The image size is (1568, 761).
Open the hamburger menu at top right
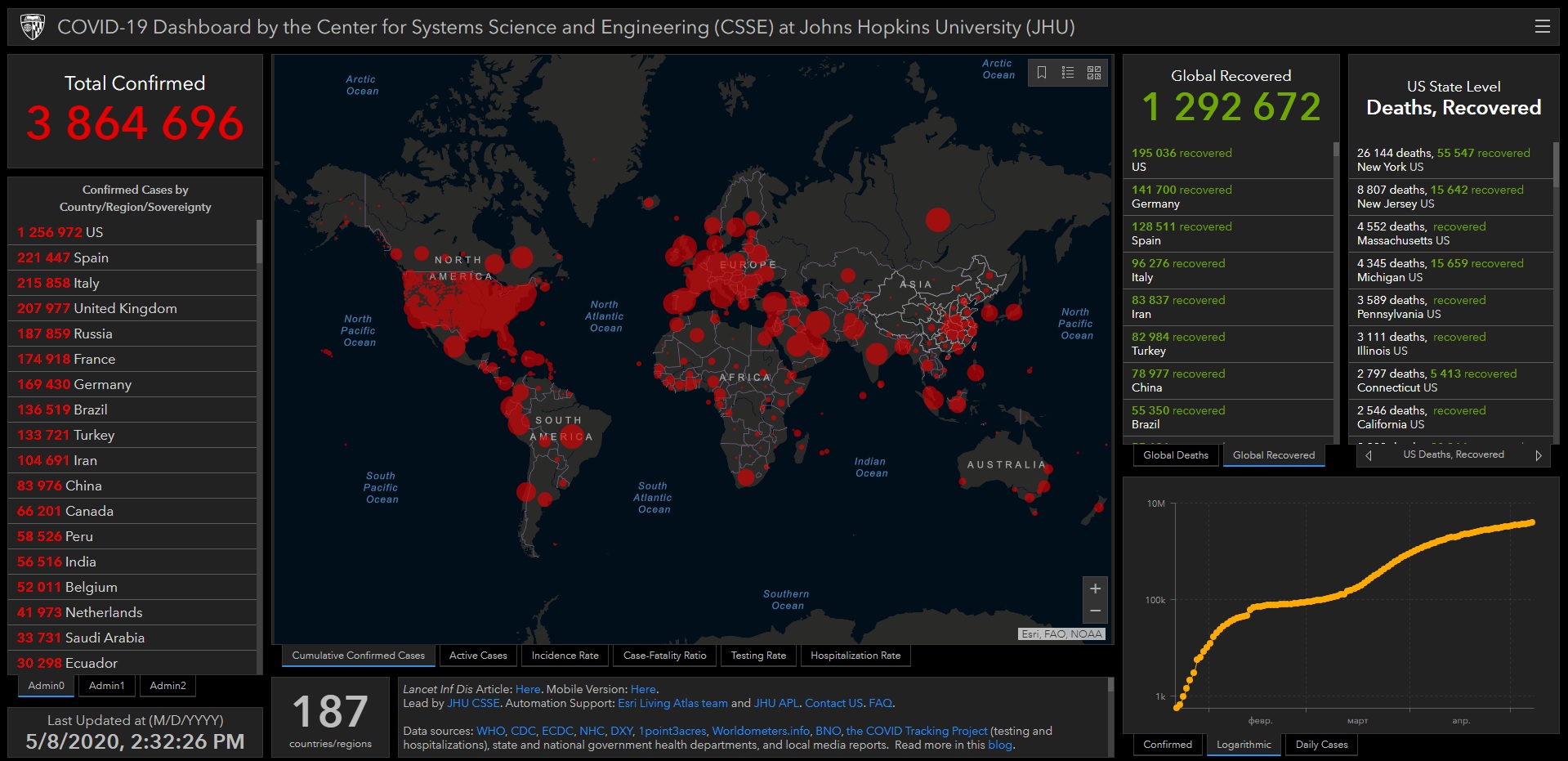[x=1542, y=26]
